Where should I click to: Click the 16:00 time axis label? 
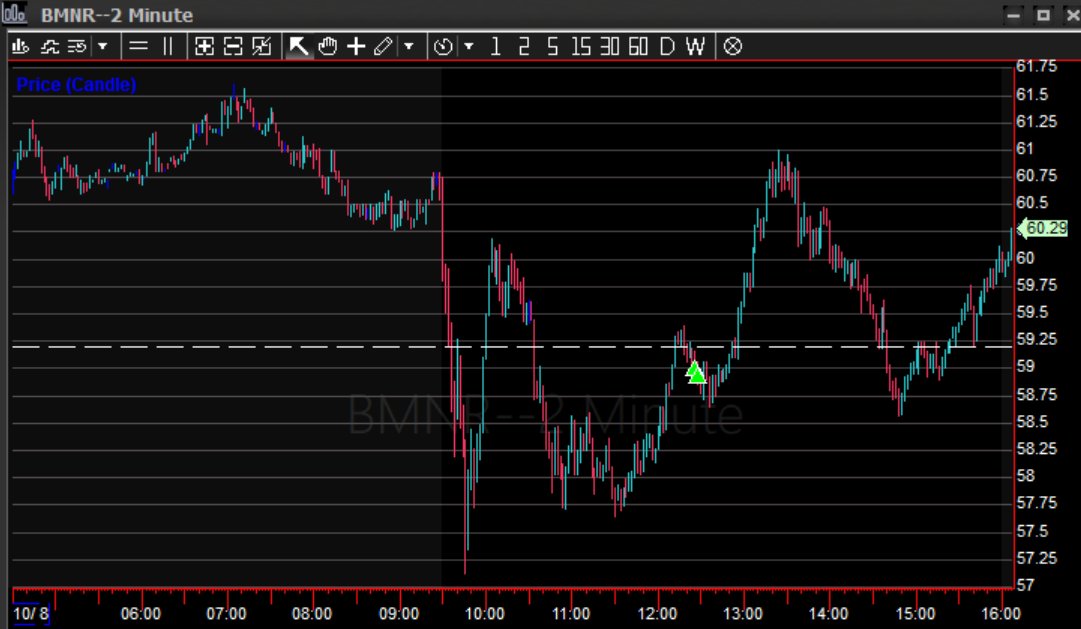[1000, 613]
